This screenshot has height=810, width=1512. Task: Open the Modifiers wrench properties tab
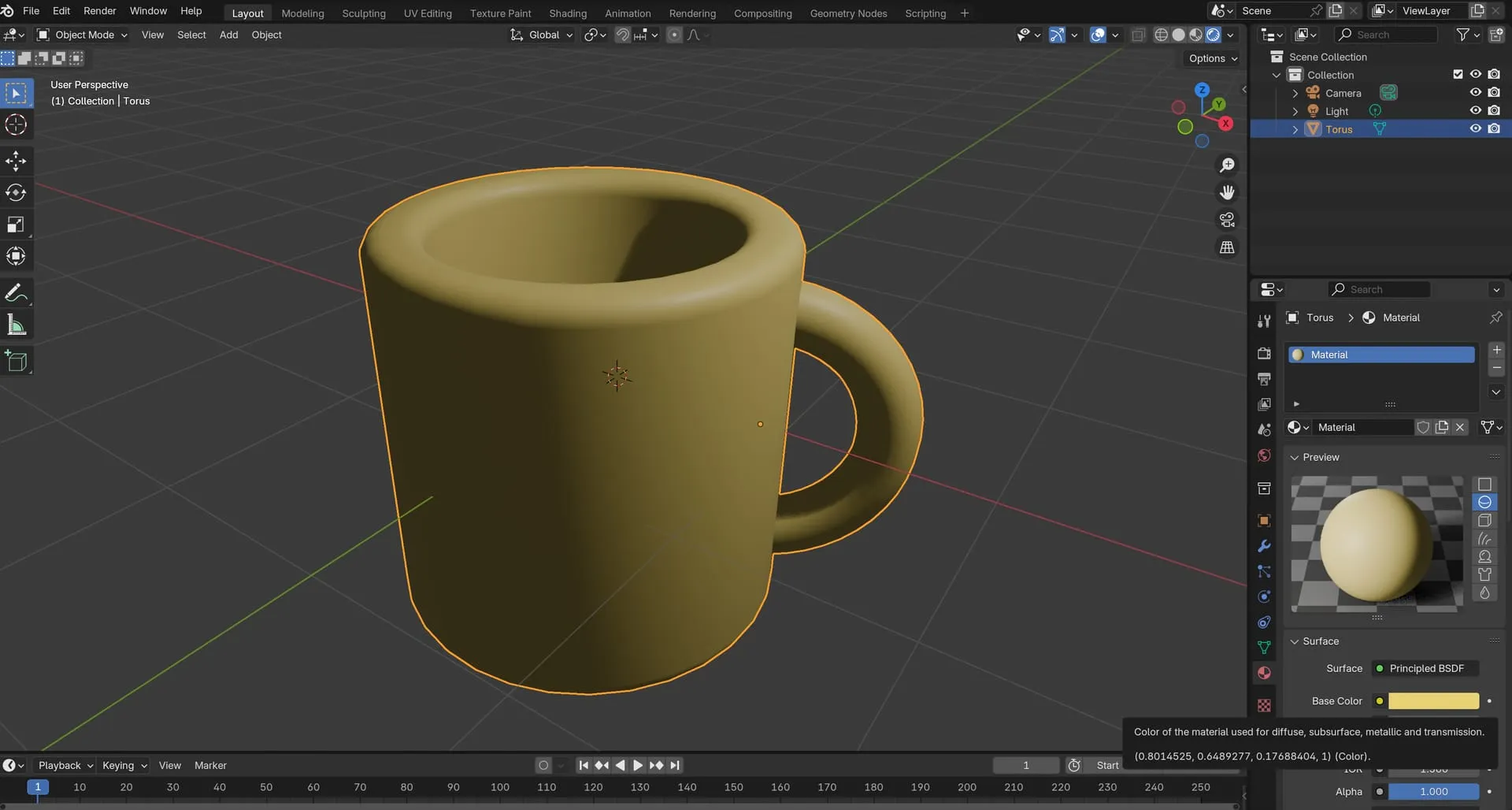point(1264,546)
